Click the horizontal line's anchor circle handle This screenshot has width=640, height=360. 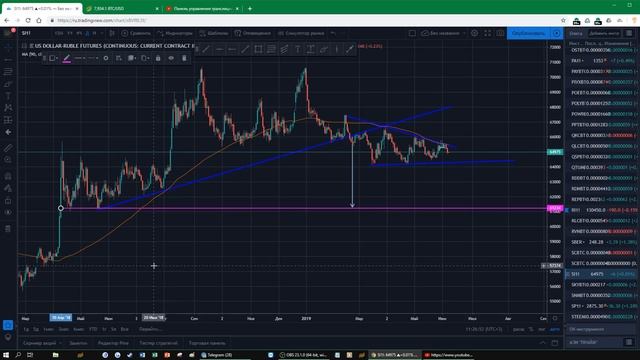pyautogui.click(x=61, y=208)
